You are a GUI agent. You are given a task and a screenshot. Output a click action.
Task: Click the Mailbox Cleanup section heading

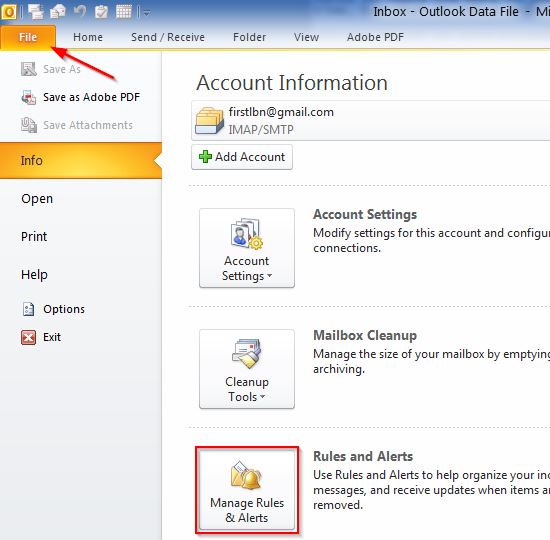[365, 335]
